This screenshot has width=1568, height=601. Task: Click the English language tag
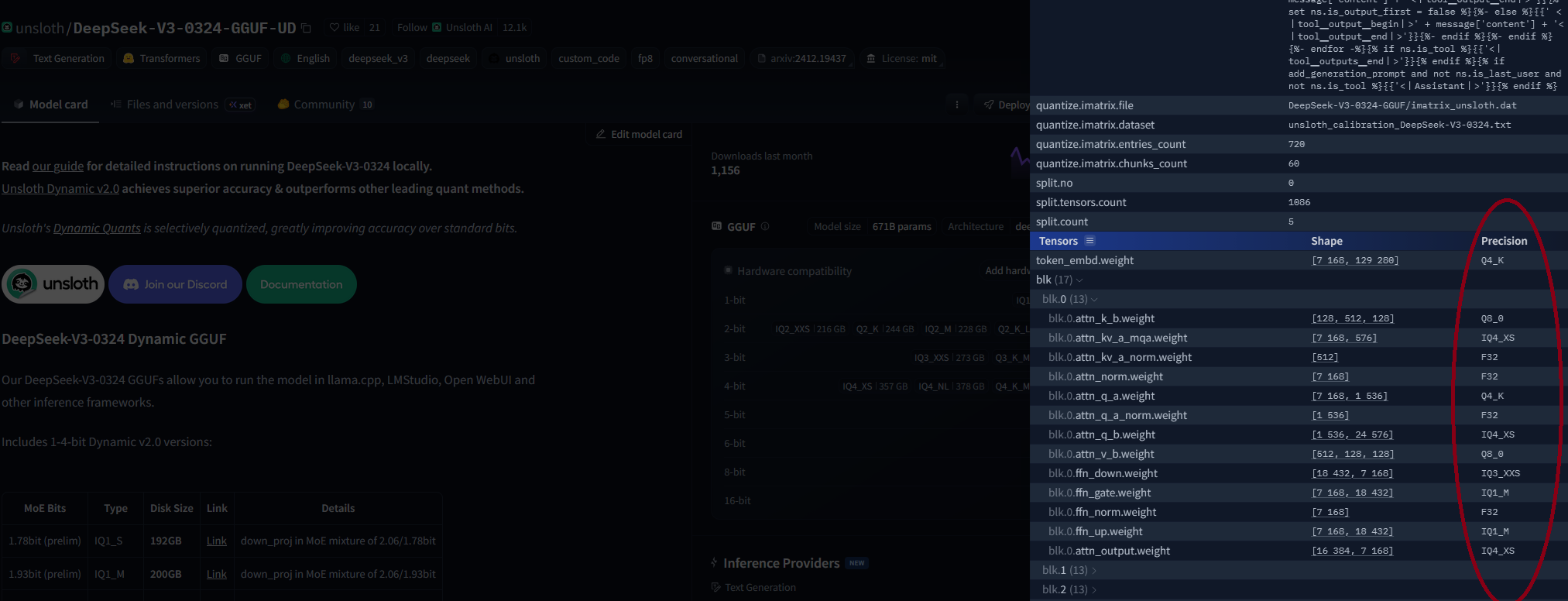click(x=305, y=58)
